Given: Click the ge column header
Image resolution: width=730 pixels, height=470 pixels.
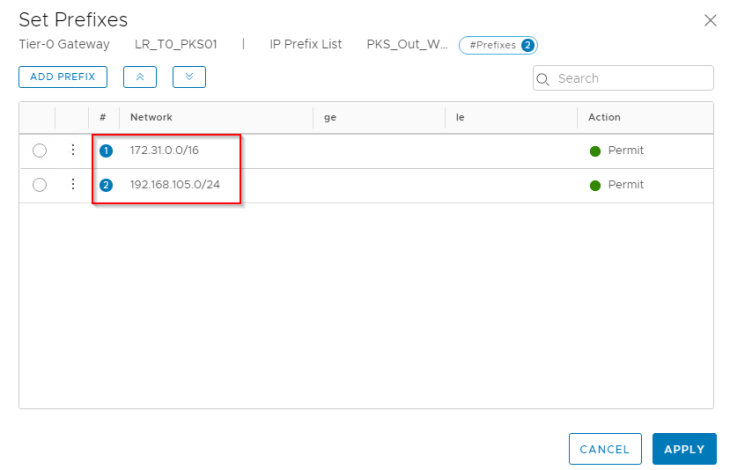Looking at the screenshot, I should [x=330, y=117].
